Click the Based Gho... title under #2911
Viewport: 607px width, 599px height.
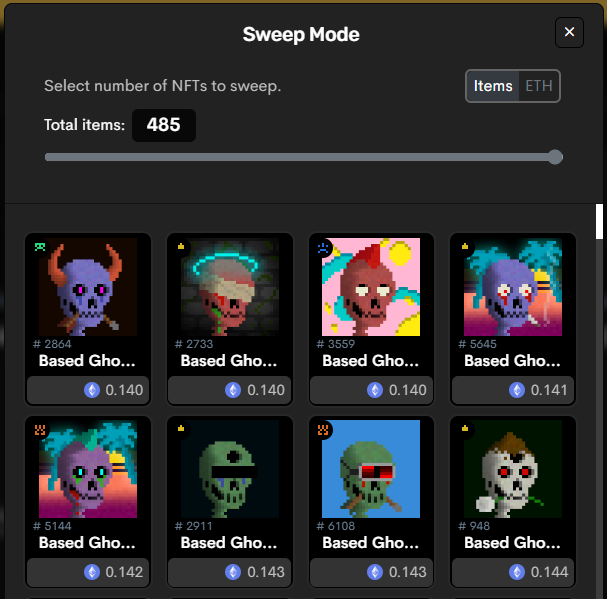point(229,543)
